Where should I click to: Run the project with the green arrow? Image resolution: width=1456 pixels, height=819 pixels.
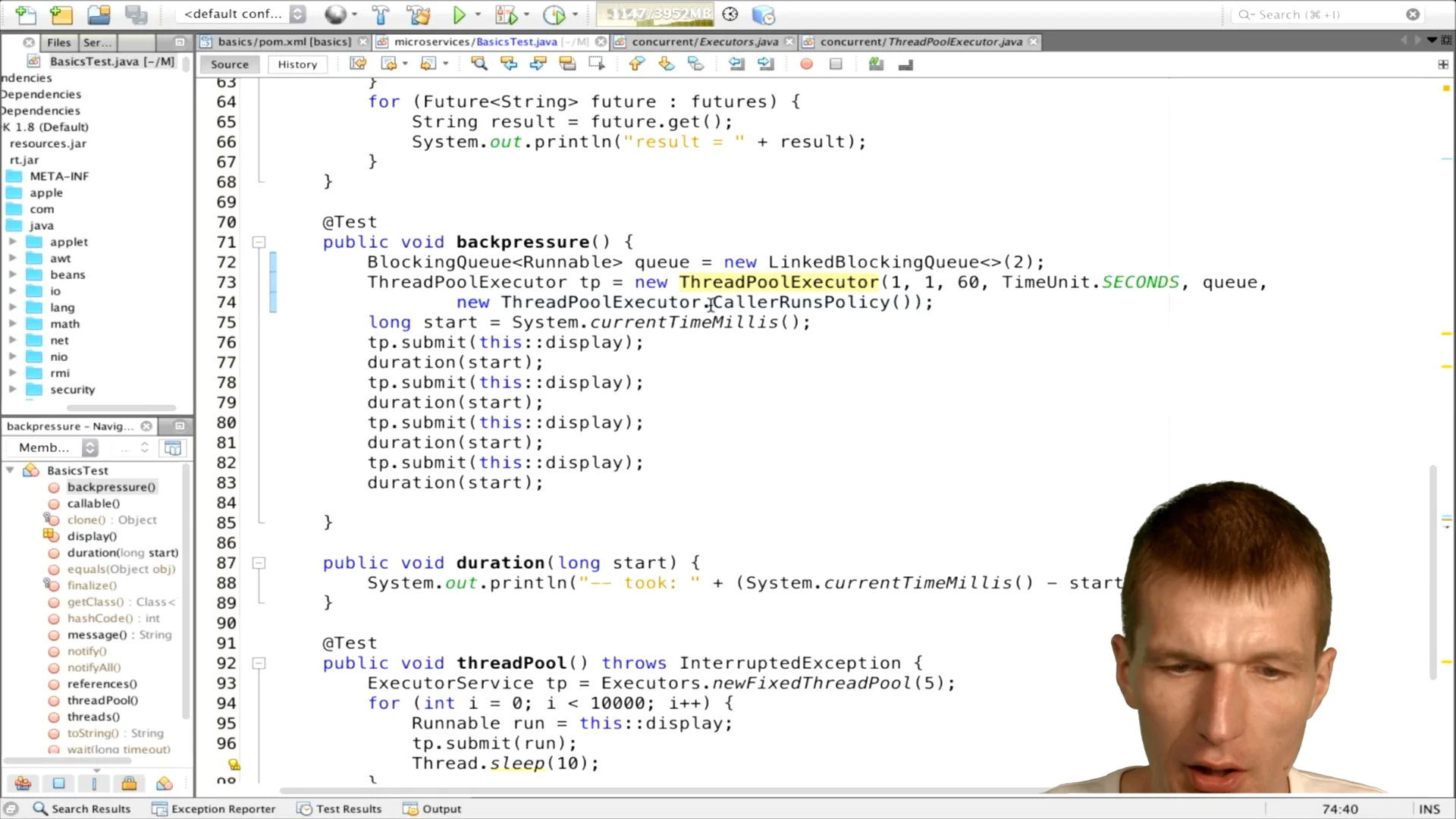[460, 14]
